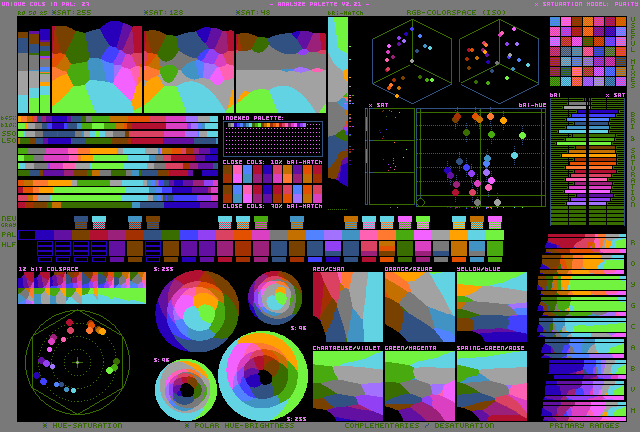Click the "% HUE-SATURATION" footer label
Viewport: 640px width, 432px height.
(x=82, y=425)
